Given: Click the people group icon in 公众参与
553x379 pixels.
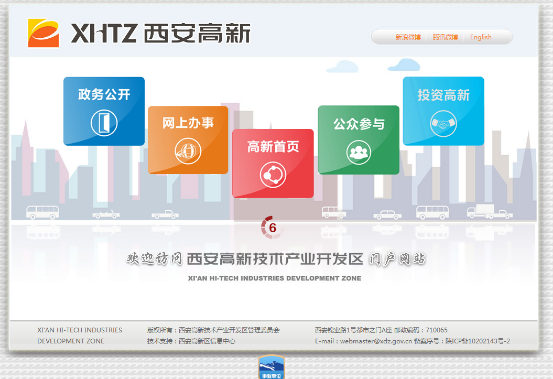Looking at the screenshot, I should point(358,152).
